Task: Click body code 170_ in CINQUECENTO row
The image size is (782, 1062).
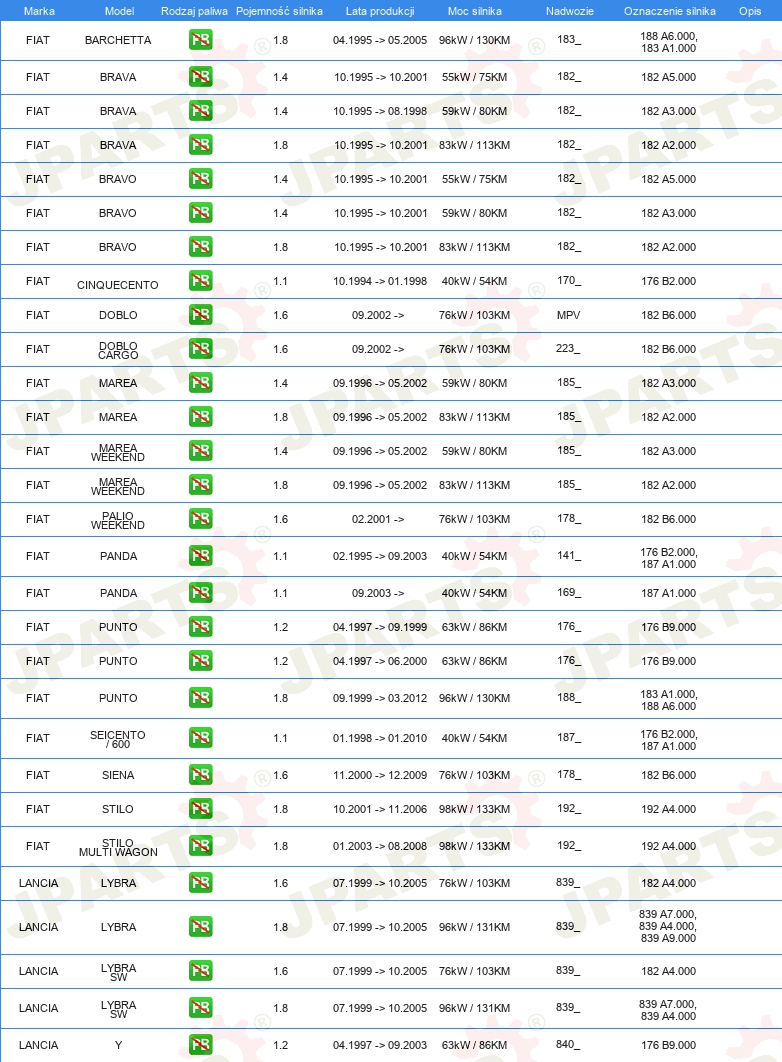Action: (569, 280)
